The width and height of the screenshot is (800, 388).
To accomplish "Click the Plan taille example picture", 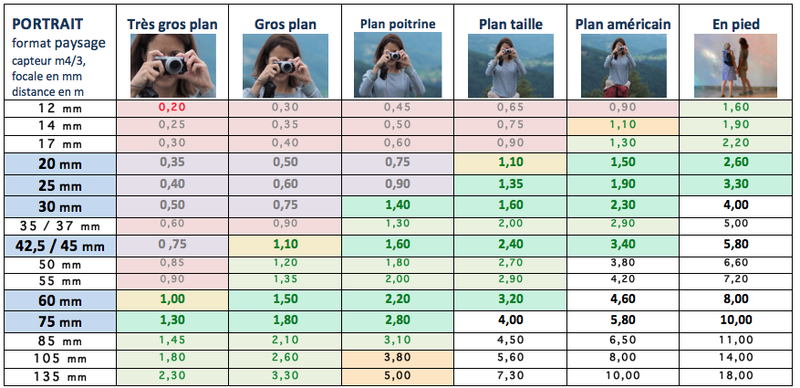I will [511, 65].
